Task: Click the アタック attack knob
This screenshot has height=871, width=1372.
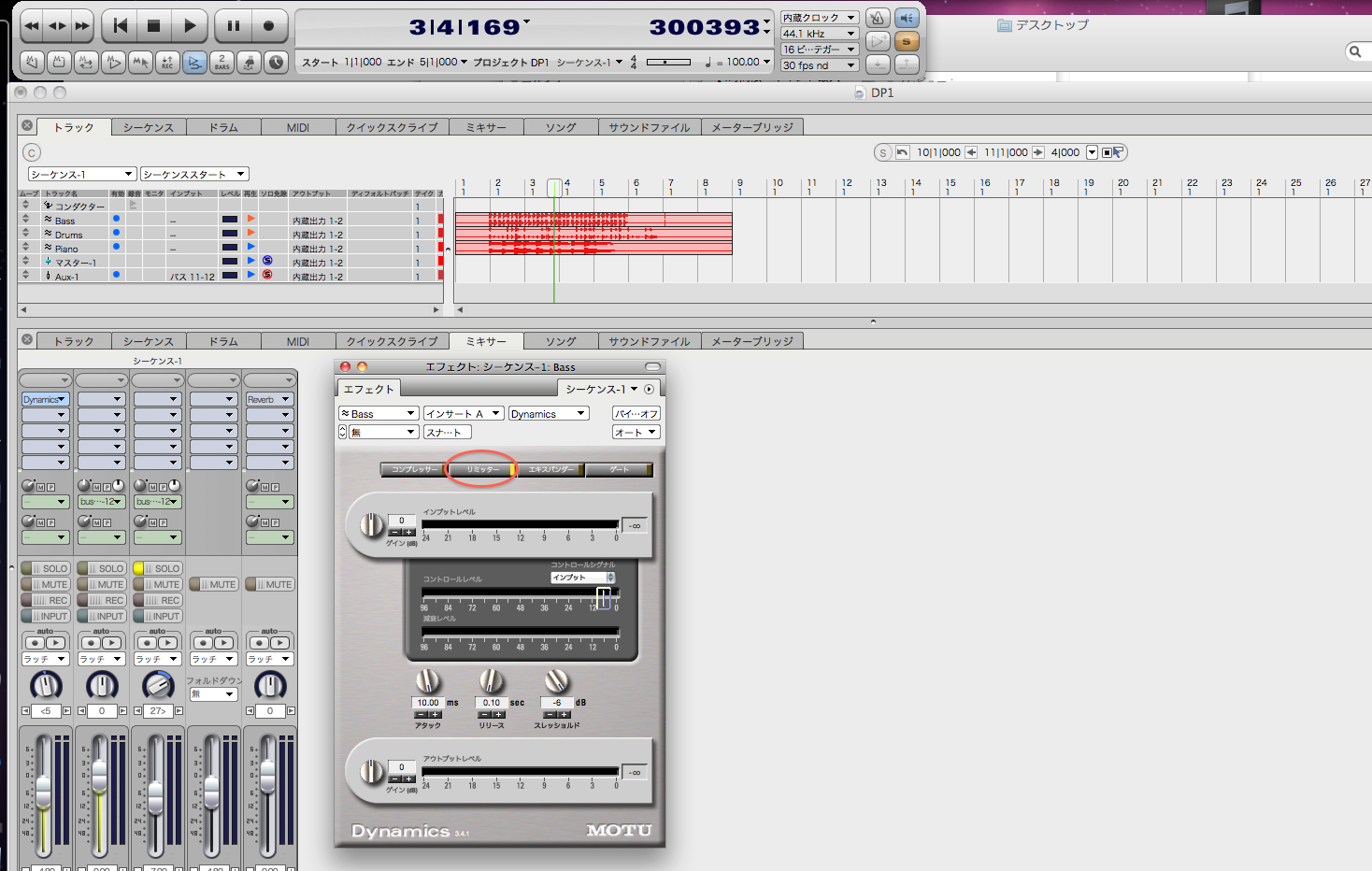Action: click(x=427, y=681)
